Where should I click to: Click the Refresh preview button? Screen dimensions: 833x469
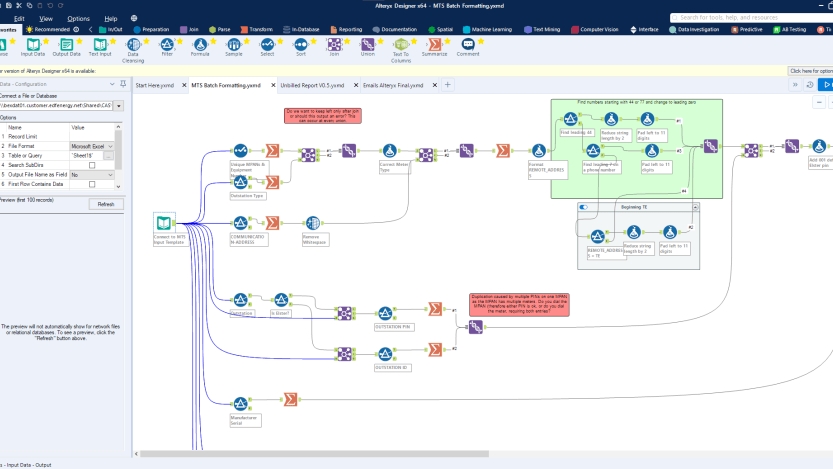tap(105, 204)
